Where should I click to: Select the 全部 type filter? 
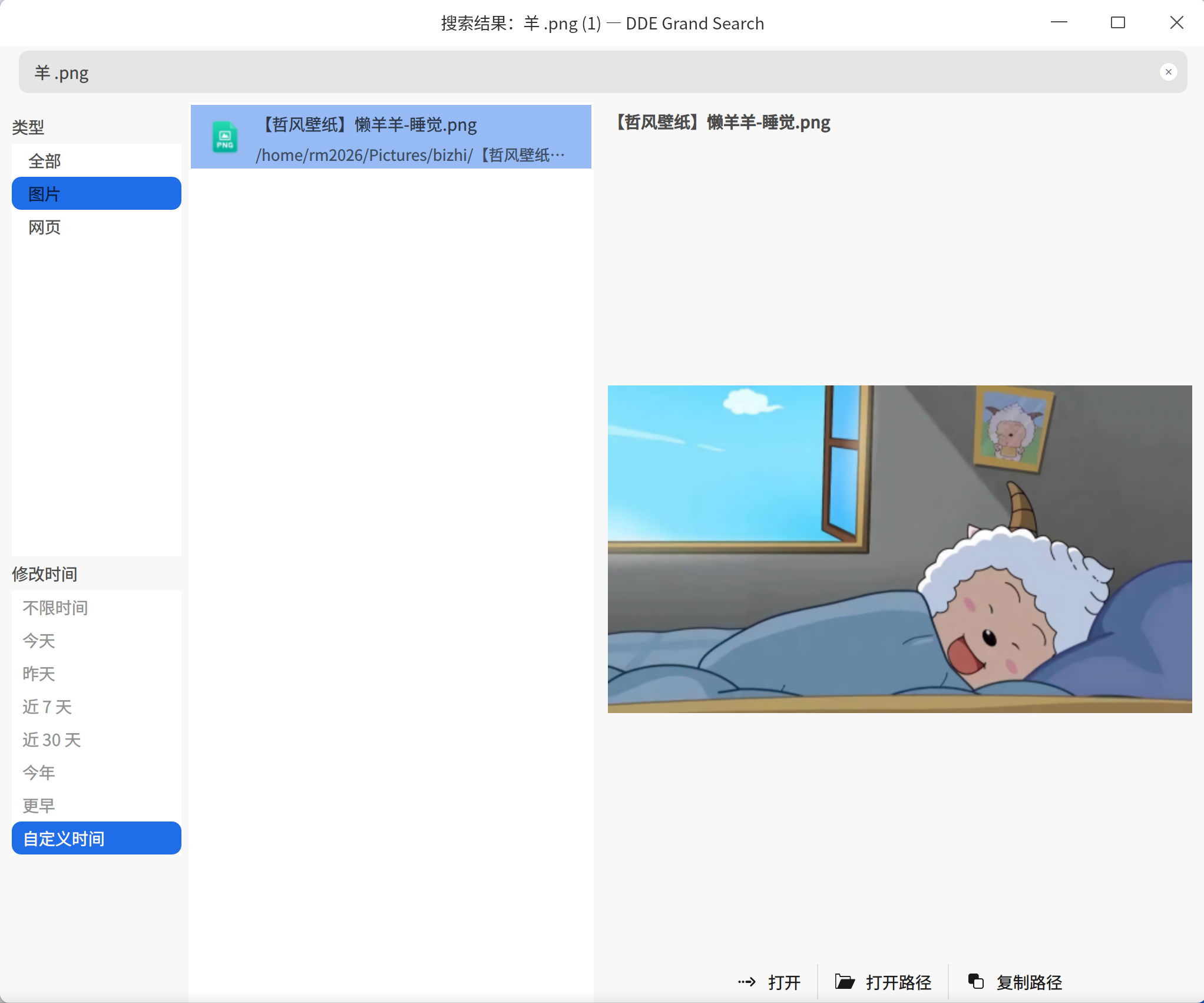pos(97,161)
